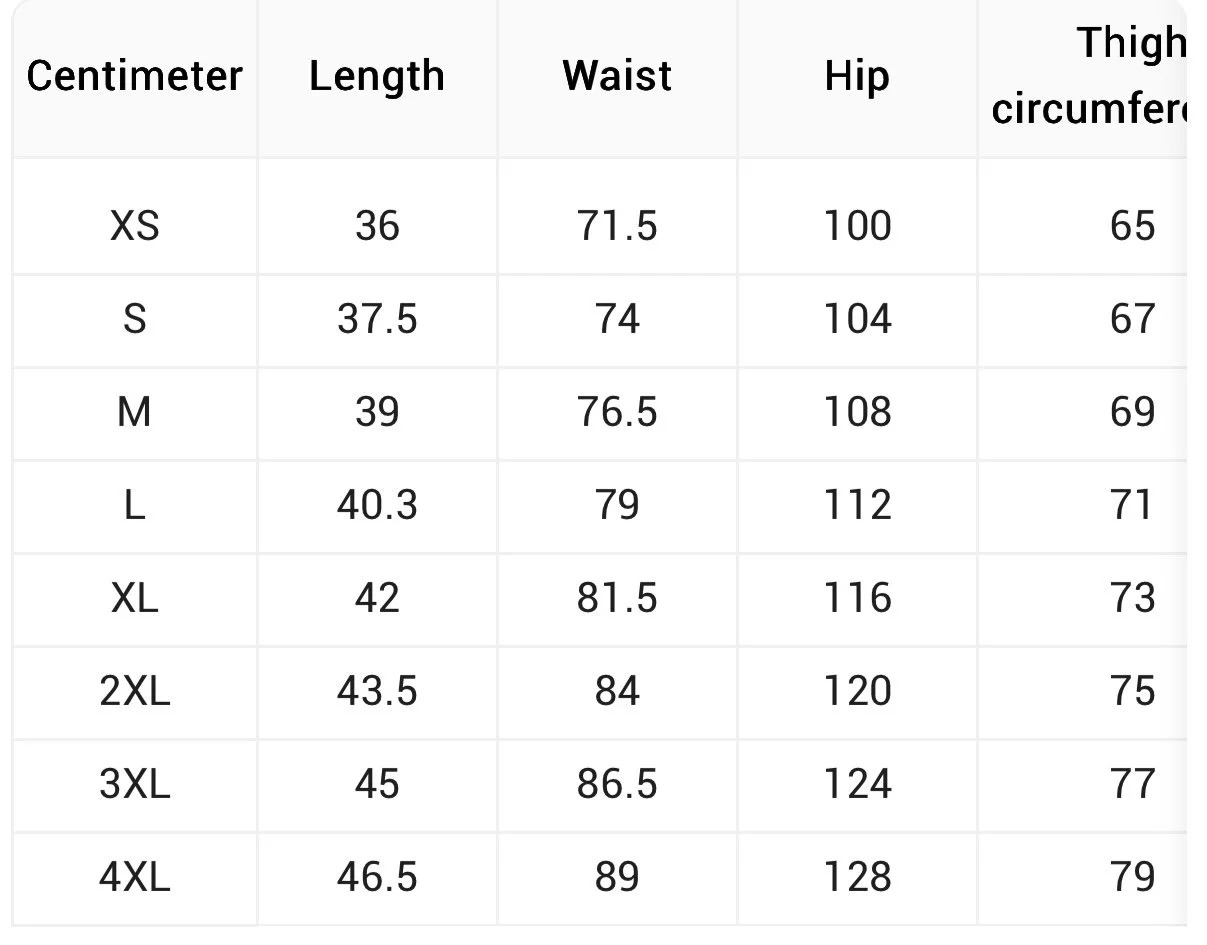Click the thigh value 79 for 4XL
The width and height of the screenshot is (1207, 945).
tap(1133, 877)
